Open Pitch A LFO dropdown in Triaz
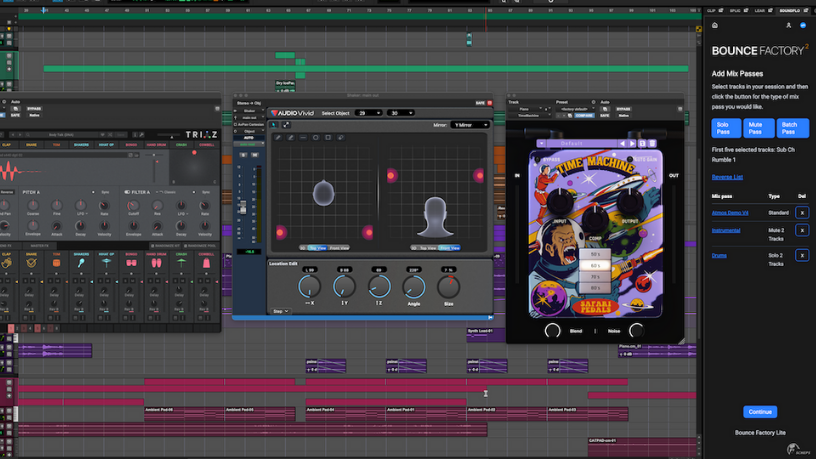Viewport: 816px width, 459px height. [x=81, y=214]
